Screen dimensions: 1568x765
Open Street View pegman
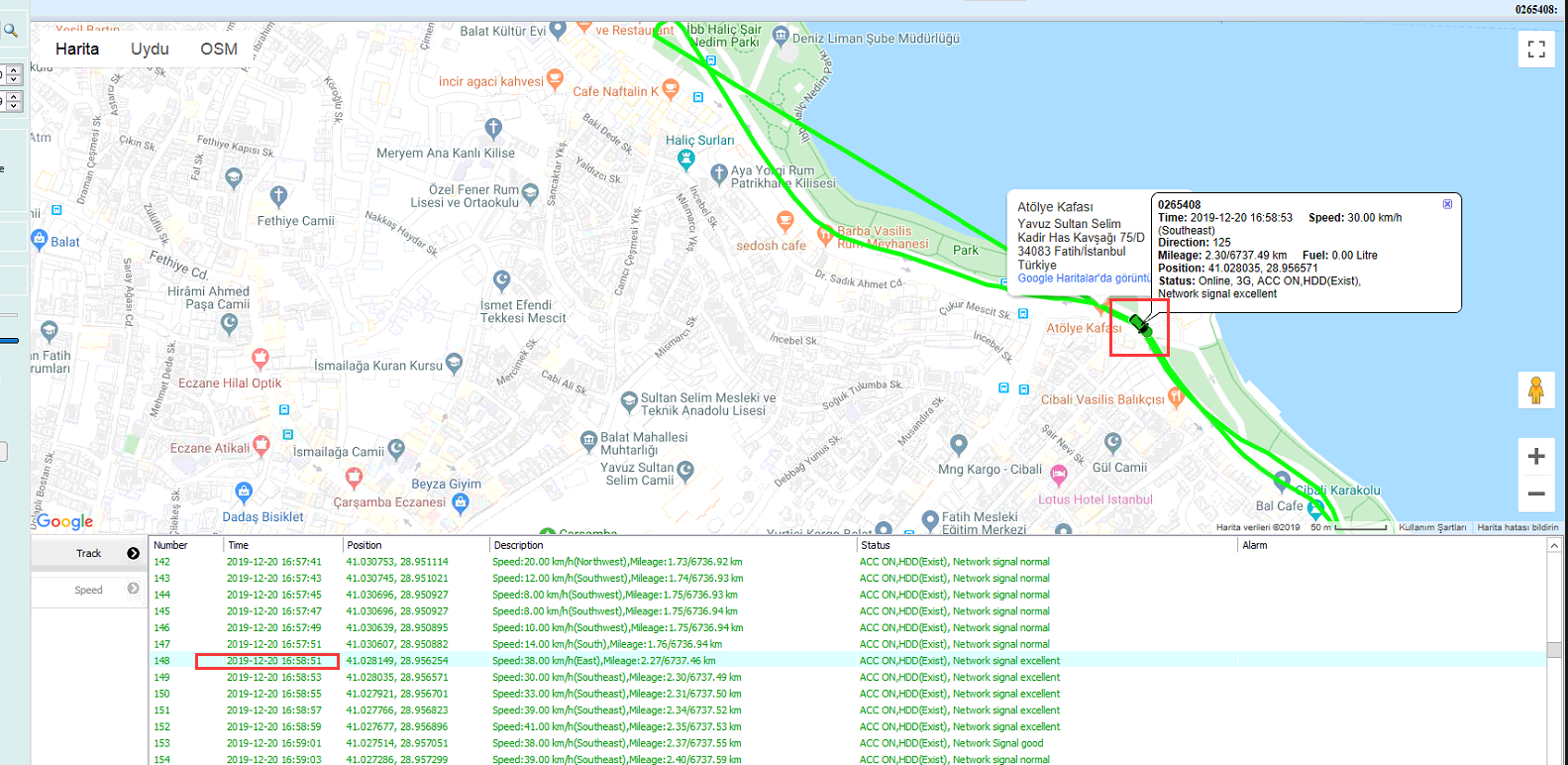tap(1535, 390)
